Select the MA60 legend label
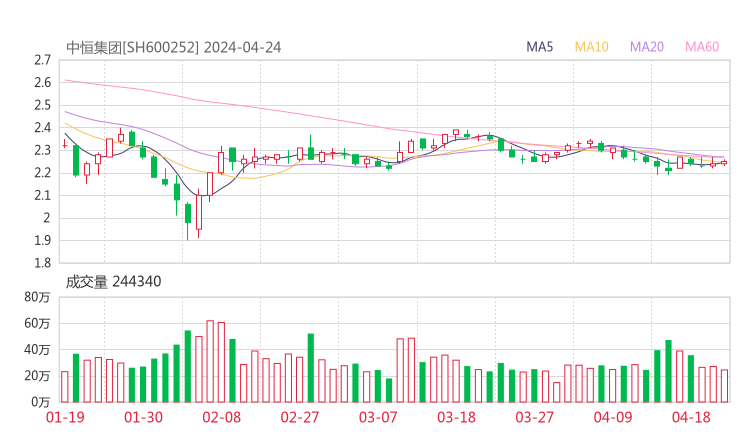The height and width of the screenshot is (440, 740). [702, 47]
